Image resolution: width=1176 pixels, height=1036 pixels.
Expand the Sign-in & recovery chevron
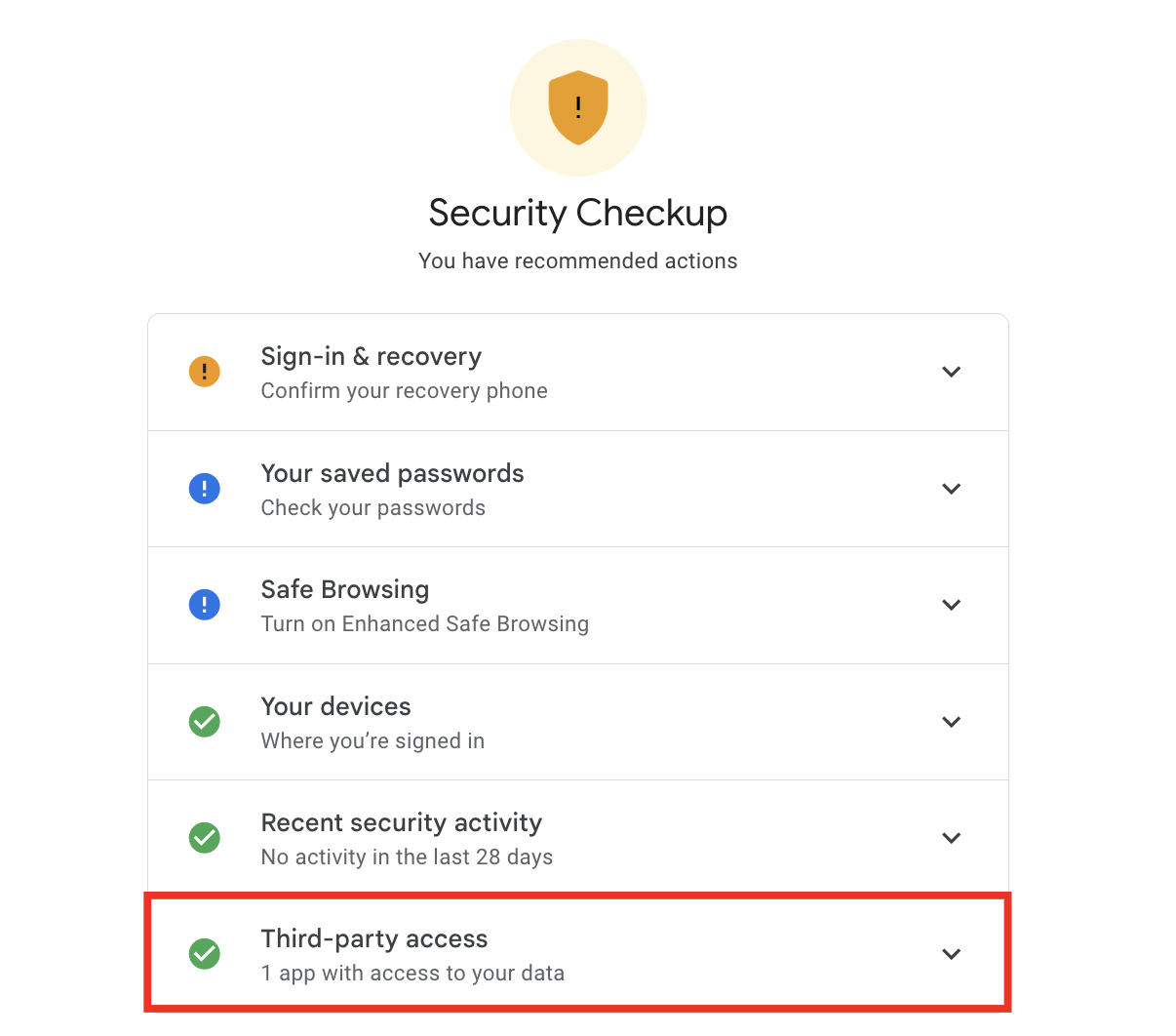pyautogui.click(x=952, y=372)
